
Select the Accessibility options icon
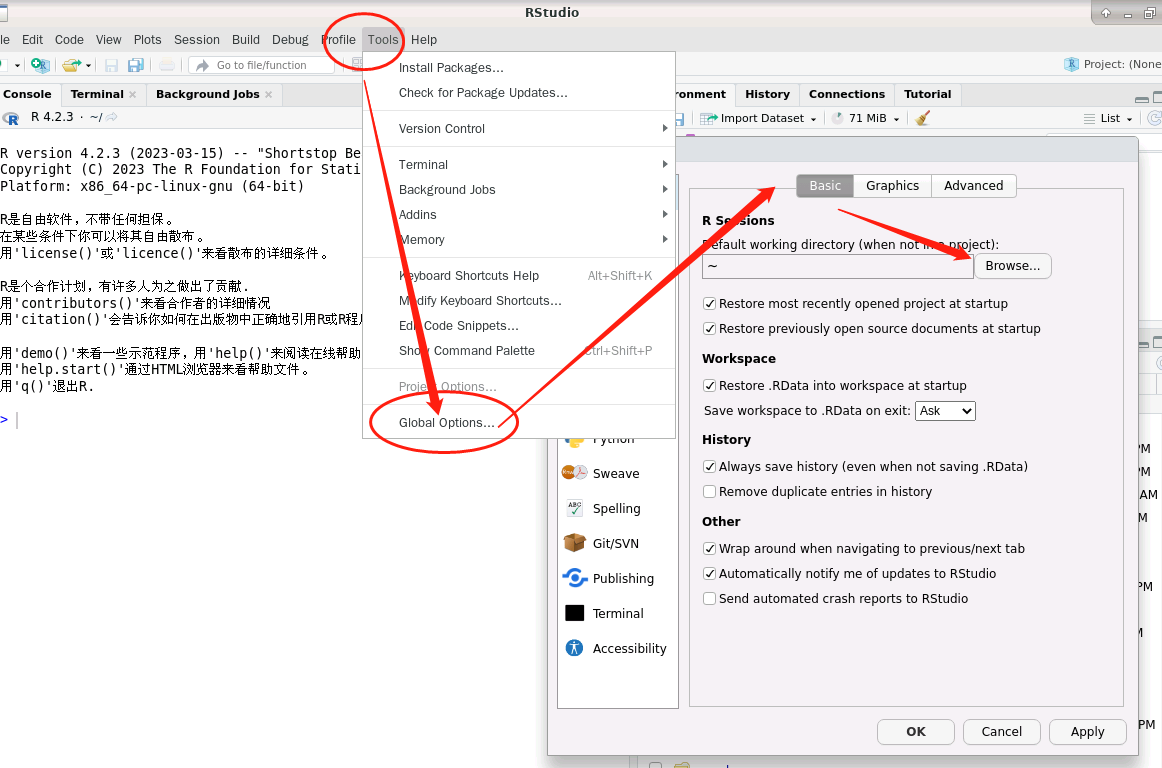pyautogui.click(x=574, y=648)
